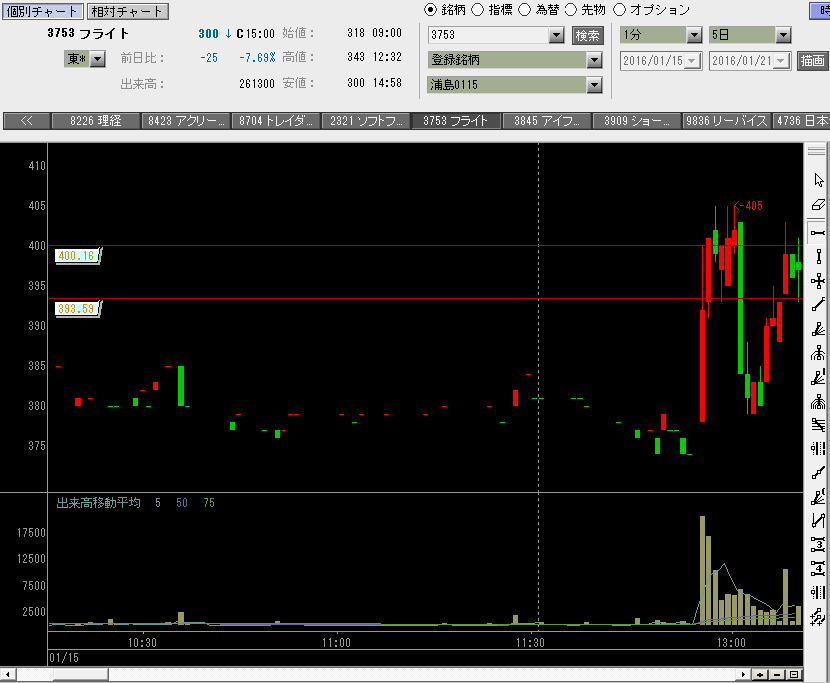
Task: Open the 浦島0115 list dropdown
Action: [x=594, y=85]
